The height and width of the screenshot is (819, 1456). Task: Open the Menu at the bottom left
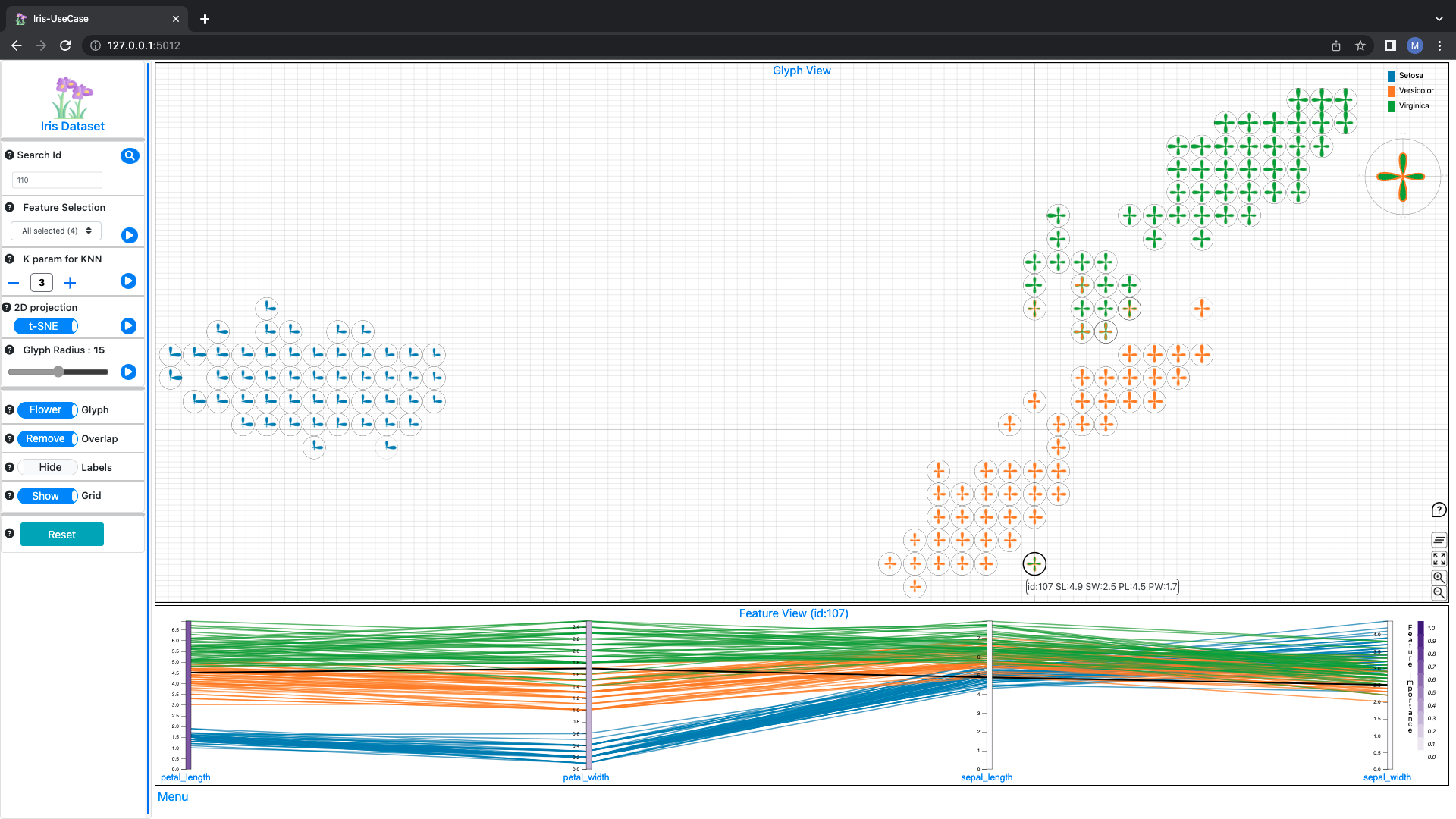coord(172,796)
